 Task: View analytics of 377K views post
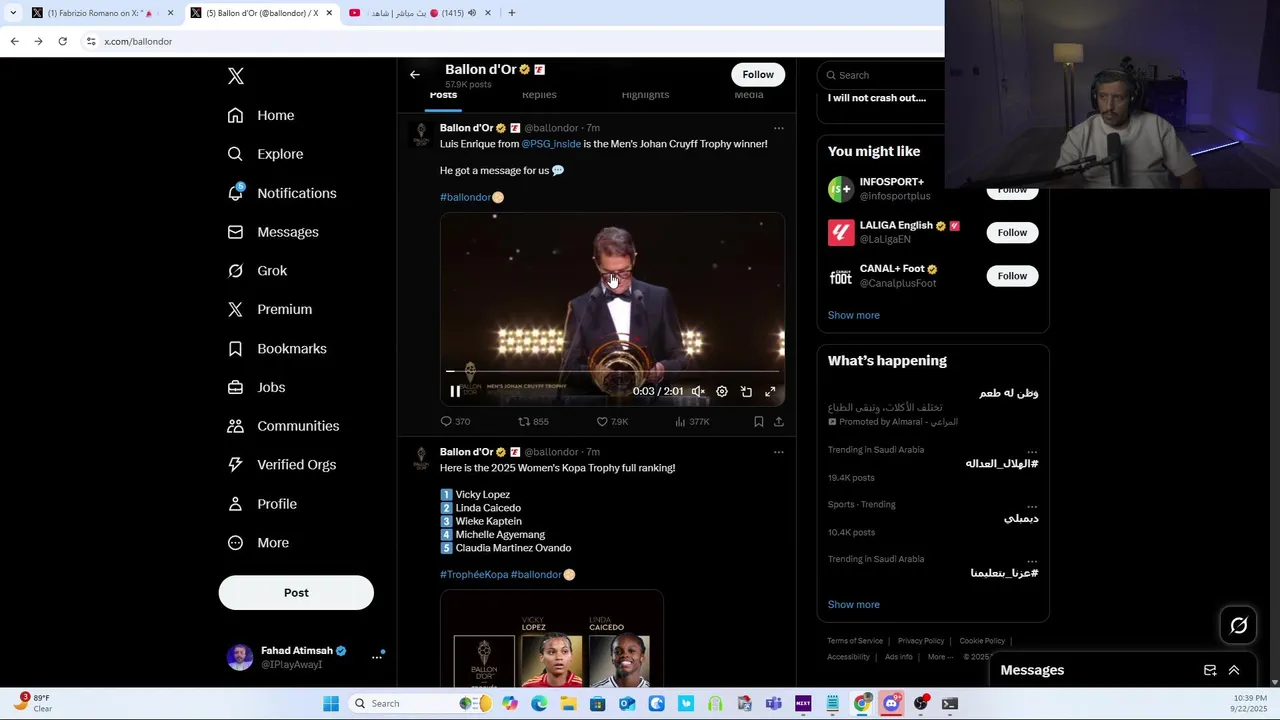click(692, 422)
